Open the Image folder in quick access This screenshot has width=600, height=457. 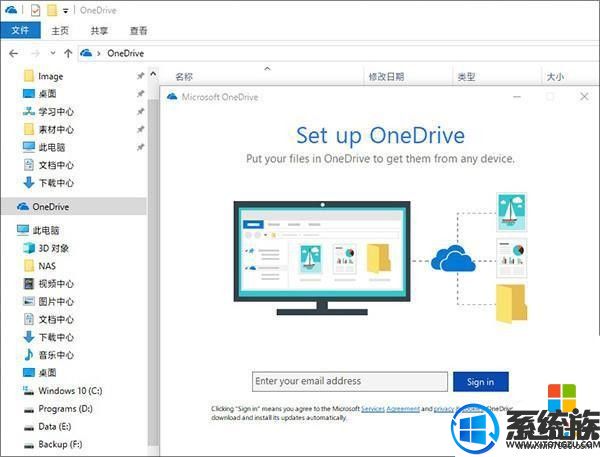[x=51, y=76]
